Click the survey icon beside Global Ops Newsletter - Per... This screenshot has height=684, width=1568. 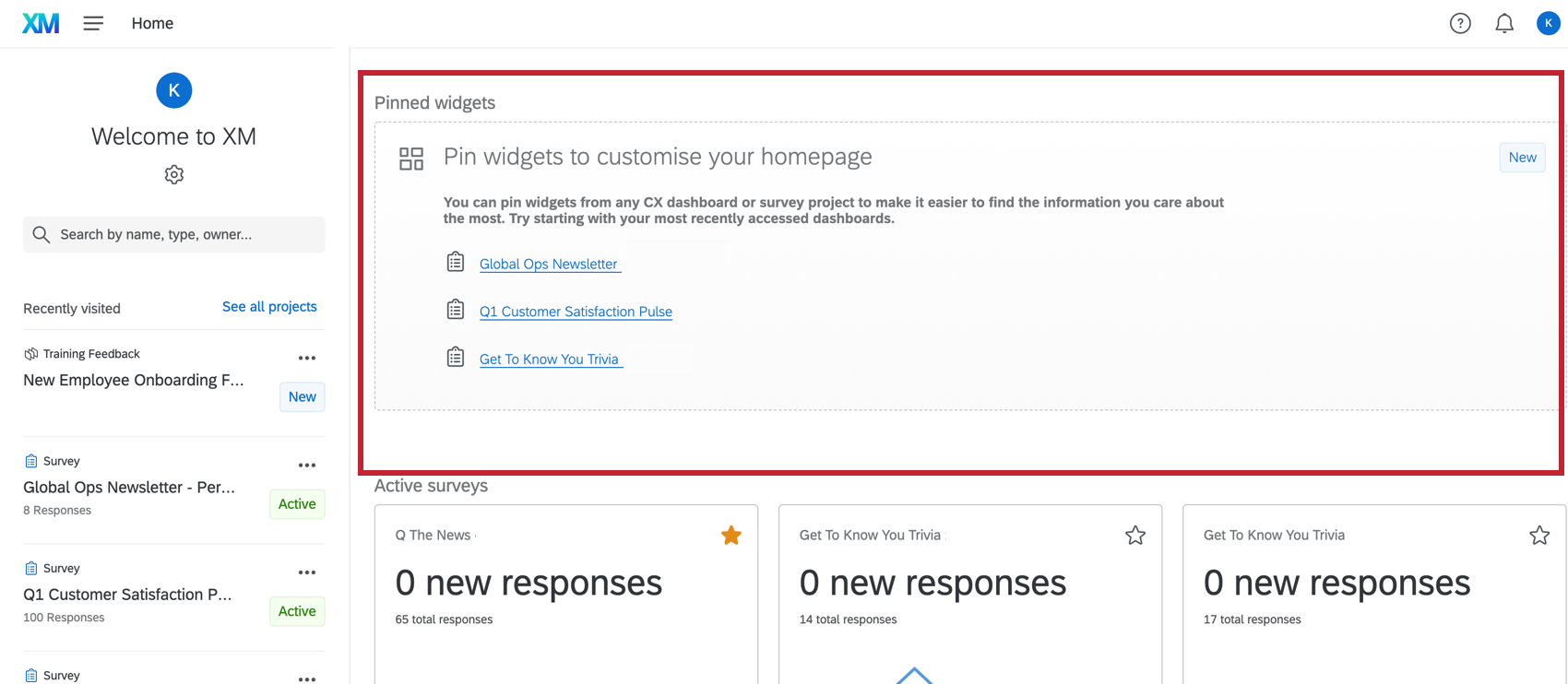pos(30,460)
